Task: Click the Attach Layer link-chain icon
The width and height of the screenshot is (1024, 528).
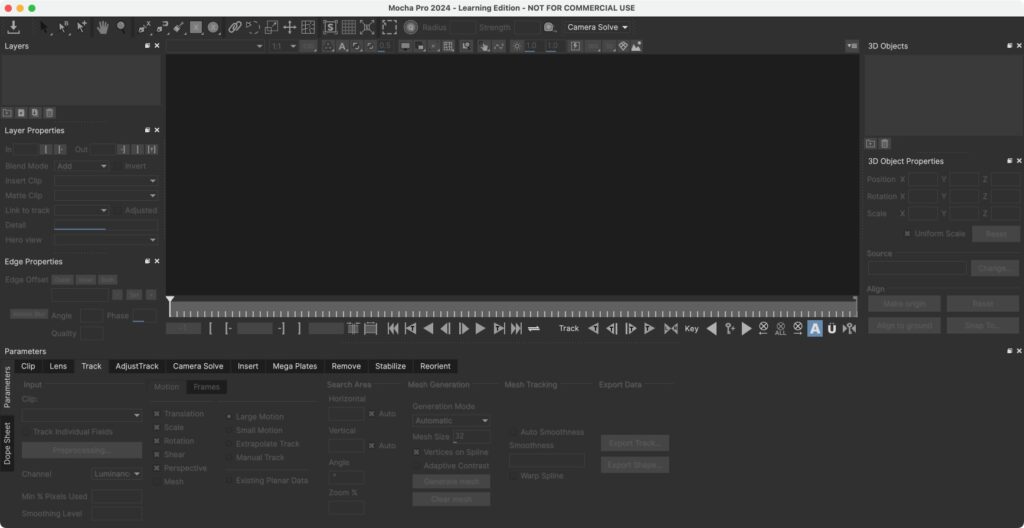Action: coord(234,27)
